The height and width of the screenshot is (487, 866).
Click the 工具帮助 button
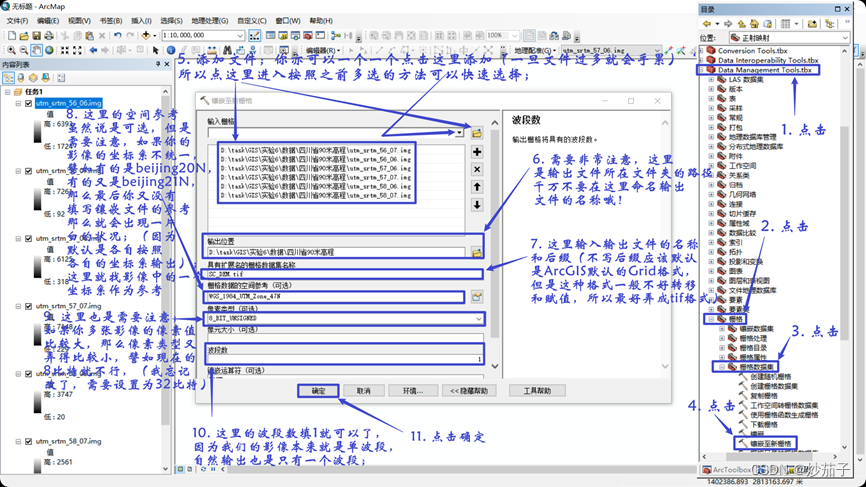pyautogui.click(x=537, y=391)
